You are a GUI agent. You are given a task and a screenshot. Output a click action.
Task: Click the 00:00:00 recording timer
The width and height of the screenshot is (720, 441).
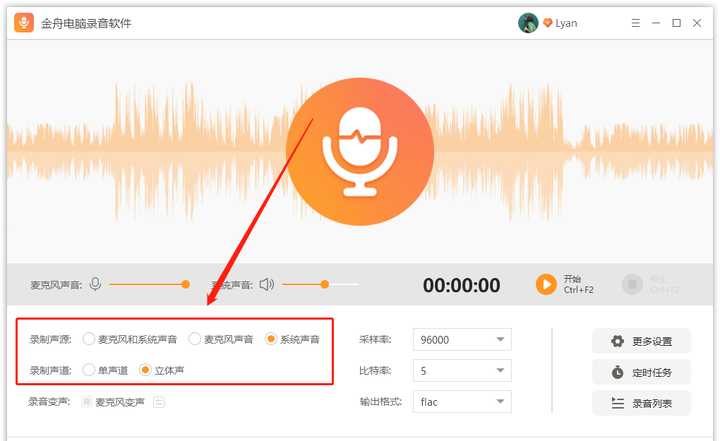coord(461,285)
